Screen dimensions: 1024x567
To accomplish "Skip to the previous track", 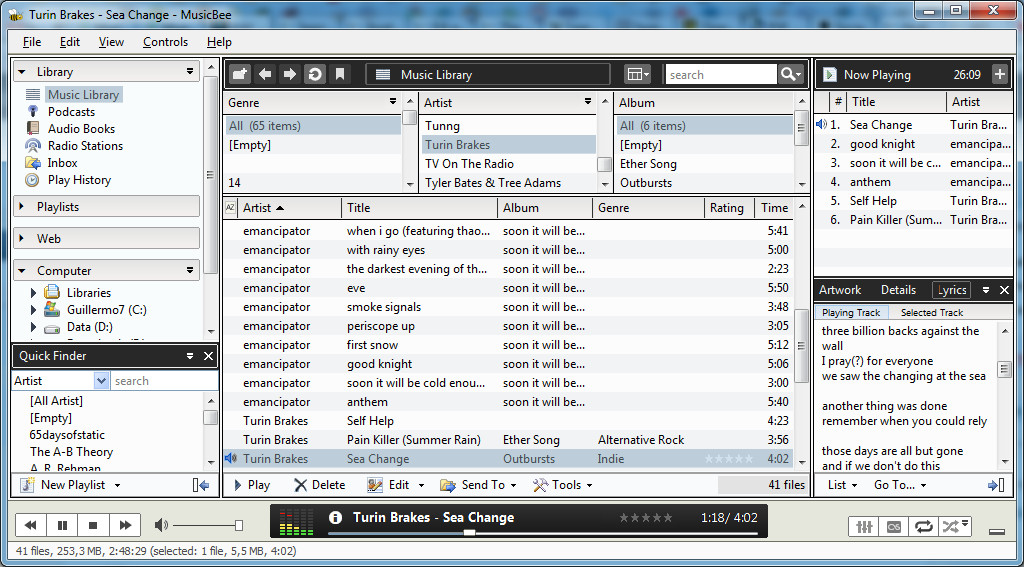I will [x=31, y=525].
